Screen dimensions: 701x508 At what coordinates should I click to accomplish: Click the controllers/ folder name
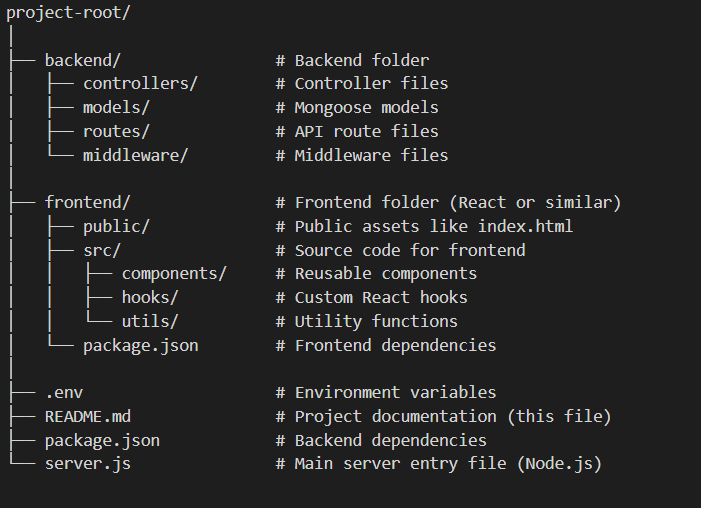tap(140, 84)
